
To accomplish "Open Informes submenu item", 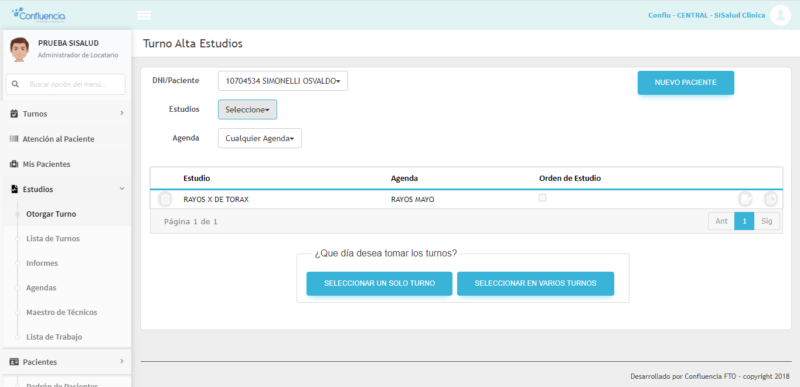I will [x=42, y=263].
